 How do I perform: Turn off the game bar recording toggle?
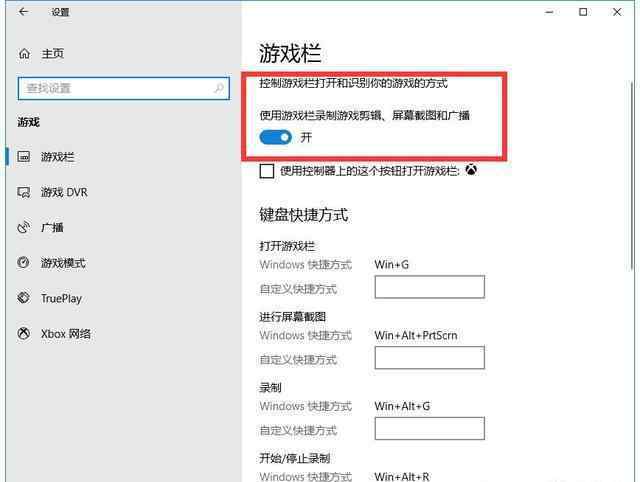click(x=276, y=137)
